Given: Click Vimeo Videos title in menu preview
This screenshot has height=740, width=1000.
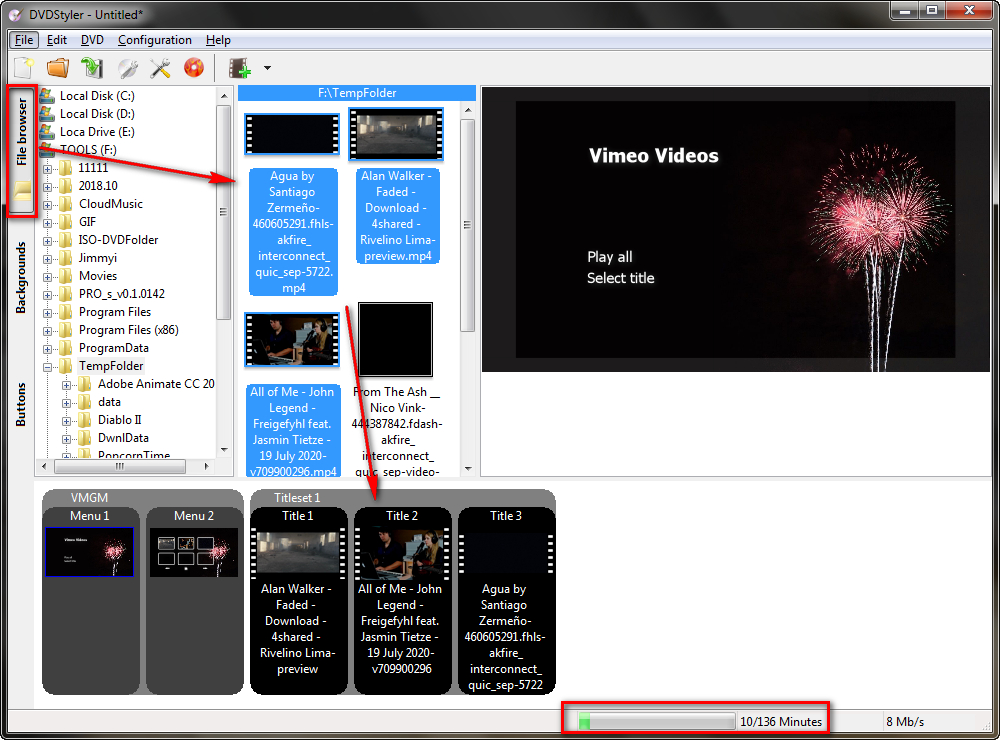Looking at the screenshot, I should [654, 156].
